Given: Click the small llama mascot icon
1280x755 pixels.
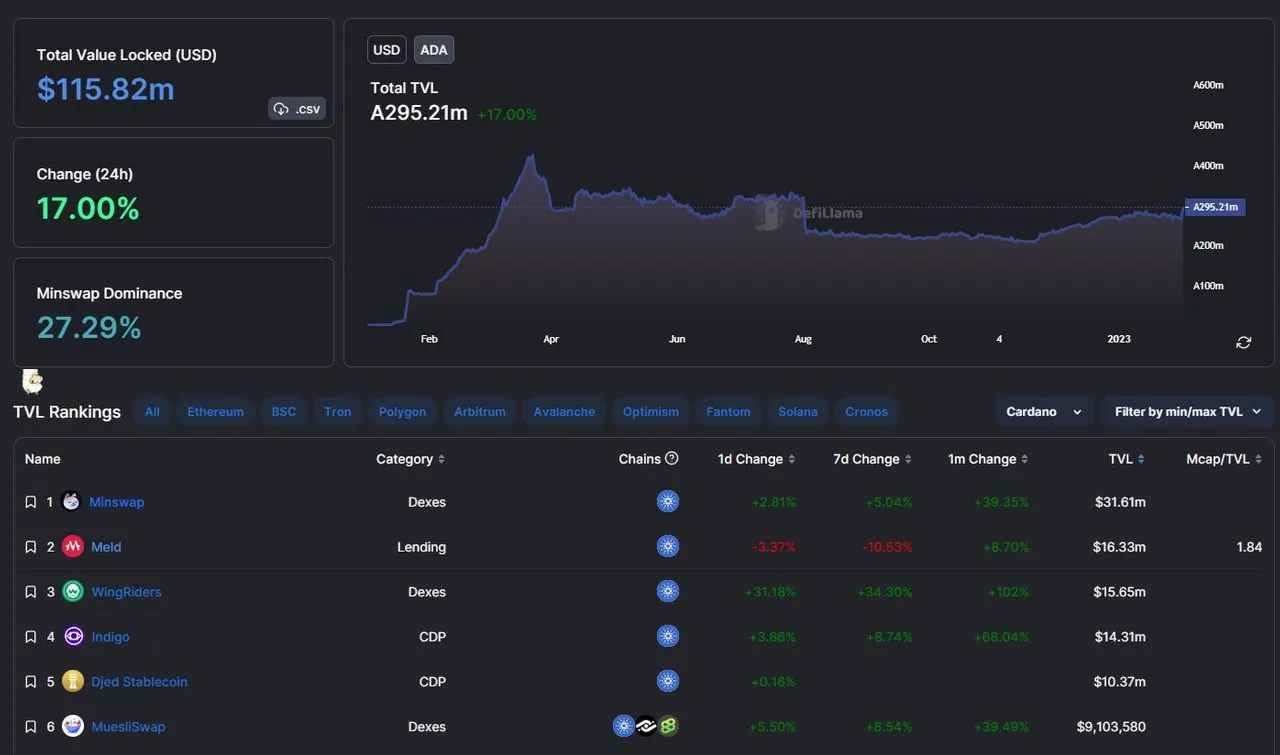Looking at the screenshot, I should (x=33, y=381).
